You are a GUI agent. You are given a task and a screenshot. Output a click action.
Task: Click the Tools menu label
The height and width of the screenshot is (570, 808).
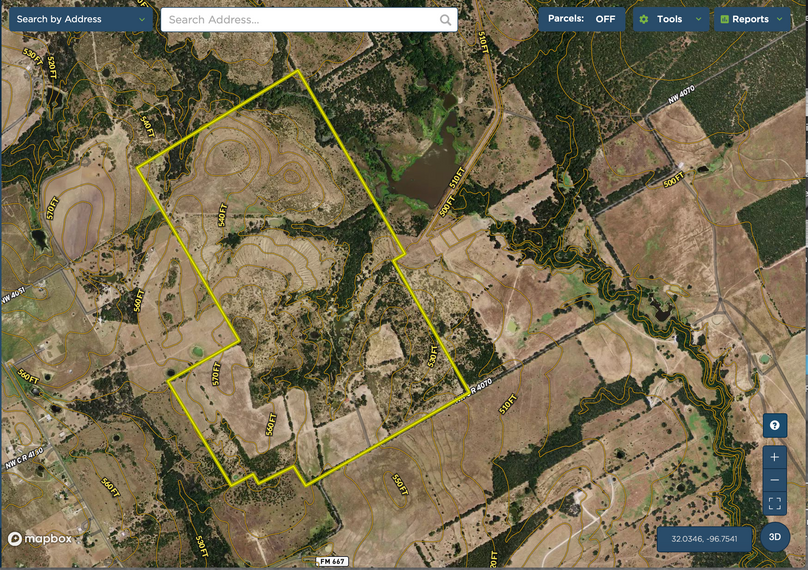669,19
